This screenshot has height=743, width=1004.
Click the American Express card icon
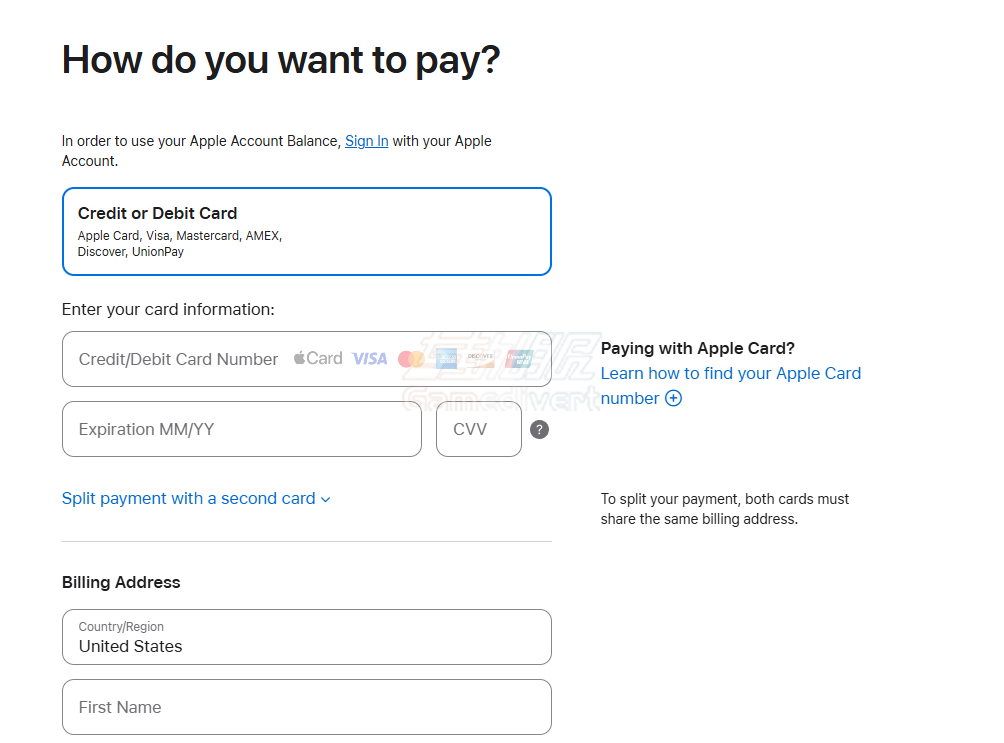pyautogui.click(x=446, y=358)
